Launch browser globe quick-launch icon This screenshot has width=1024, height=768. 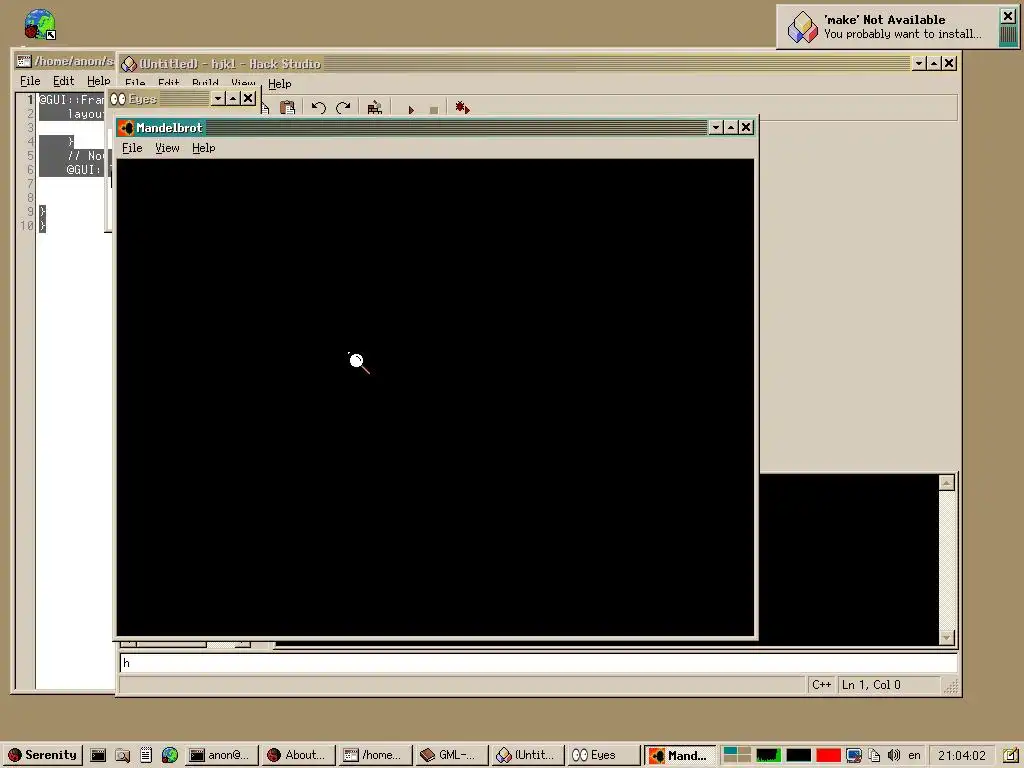point(170,755)
